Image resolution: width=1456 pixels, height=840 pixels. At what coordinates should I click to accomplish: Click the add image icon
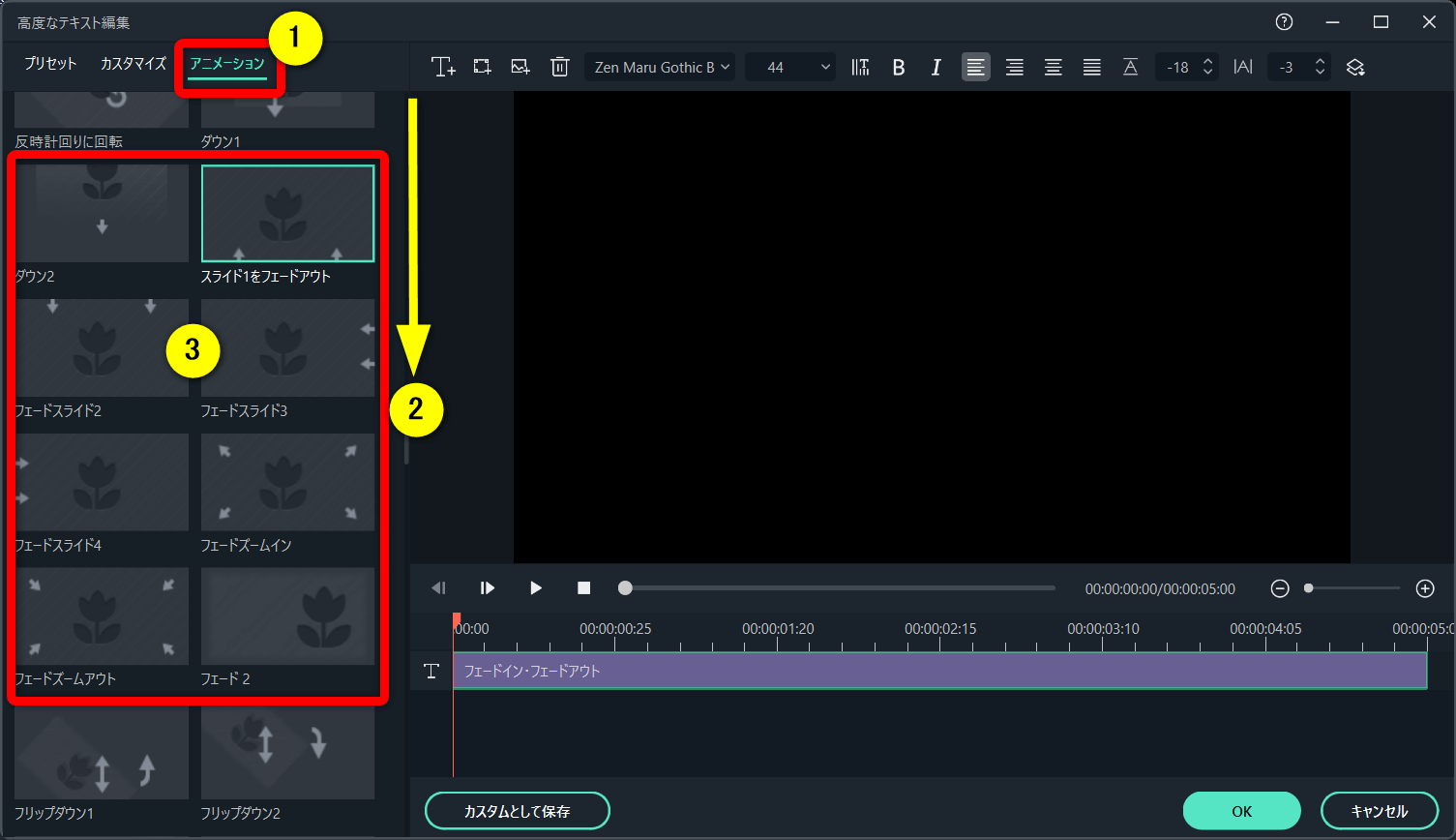[520, 67]
